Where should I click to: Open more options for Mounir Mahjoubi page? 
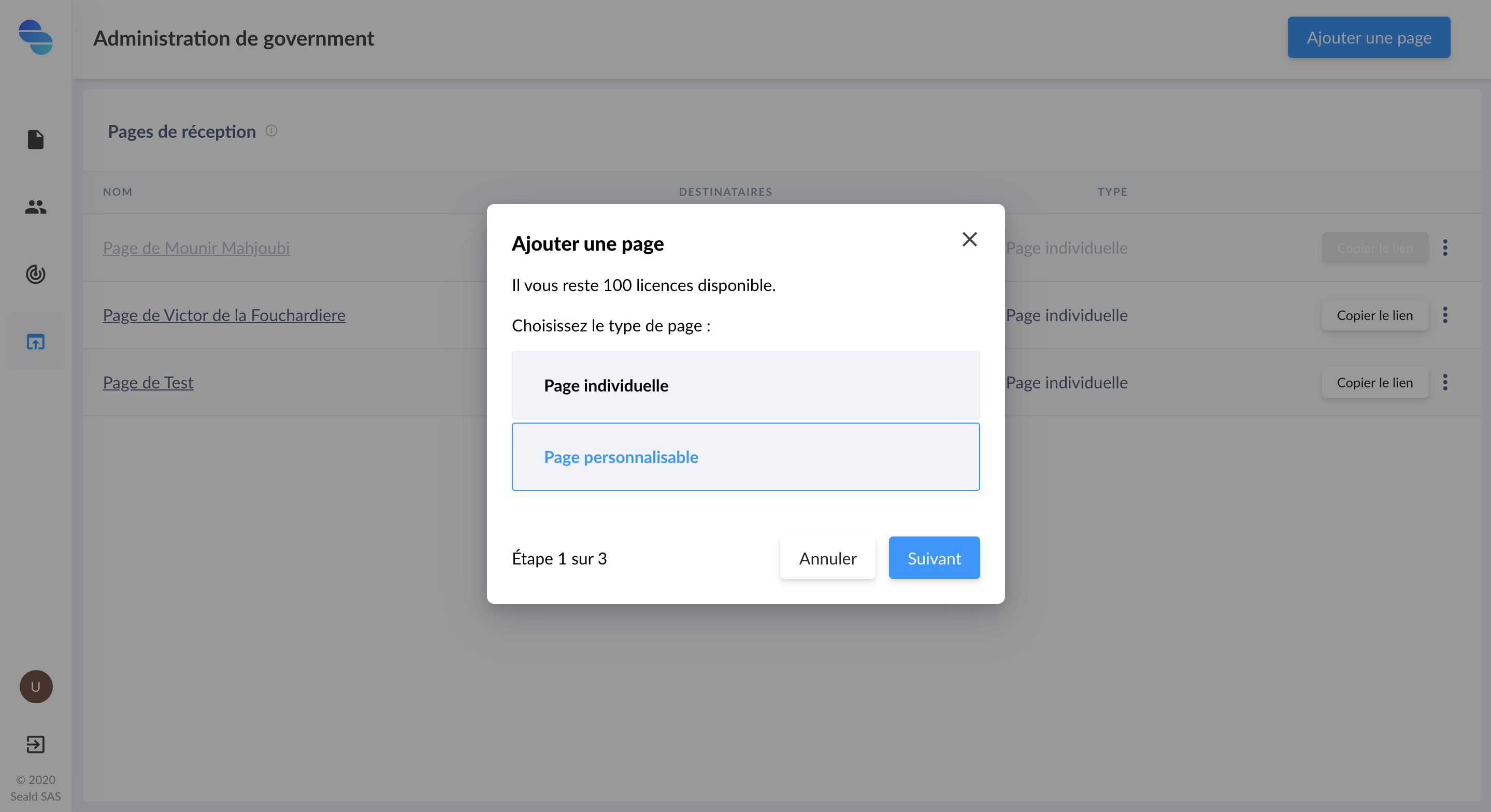(x=1445, y=248)
